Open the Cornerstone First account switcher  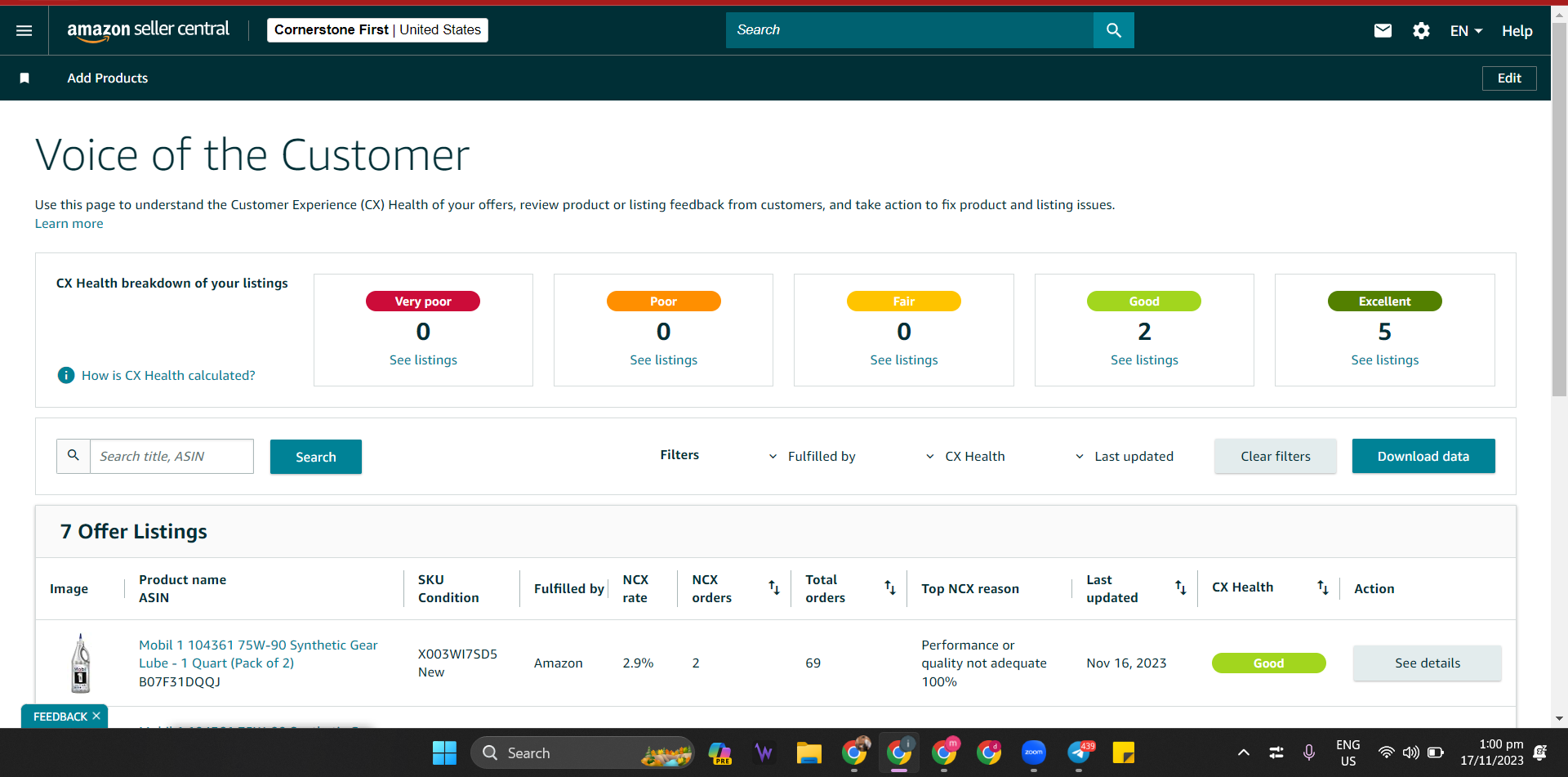point(377,30)
